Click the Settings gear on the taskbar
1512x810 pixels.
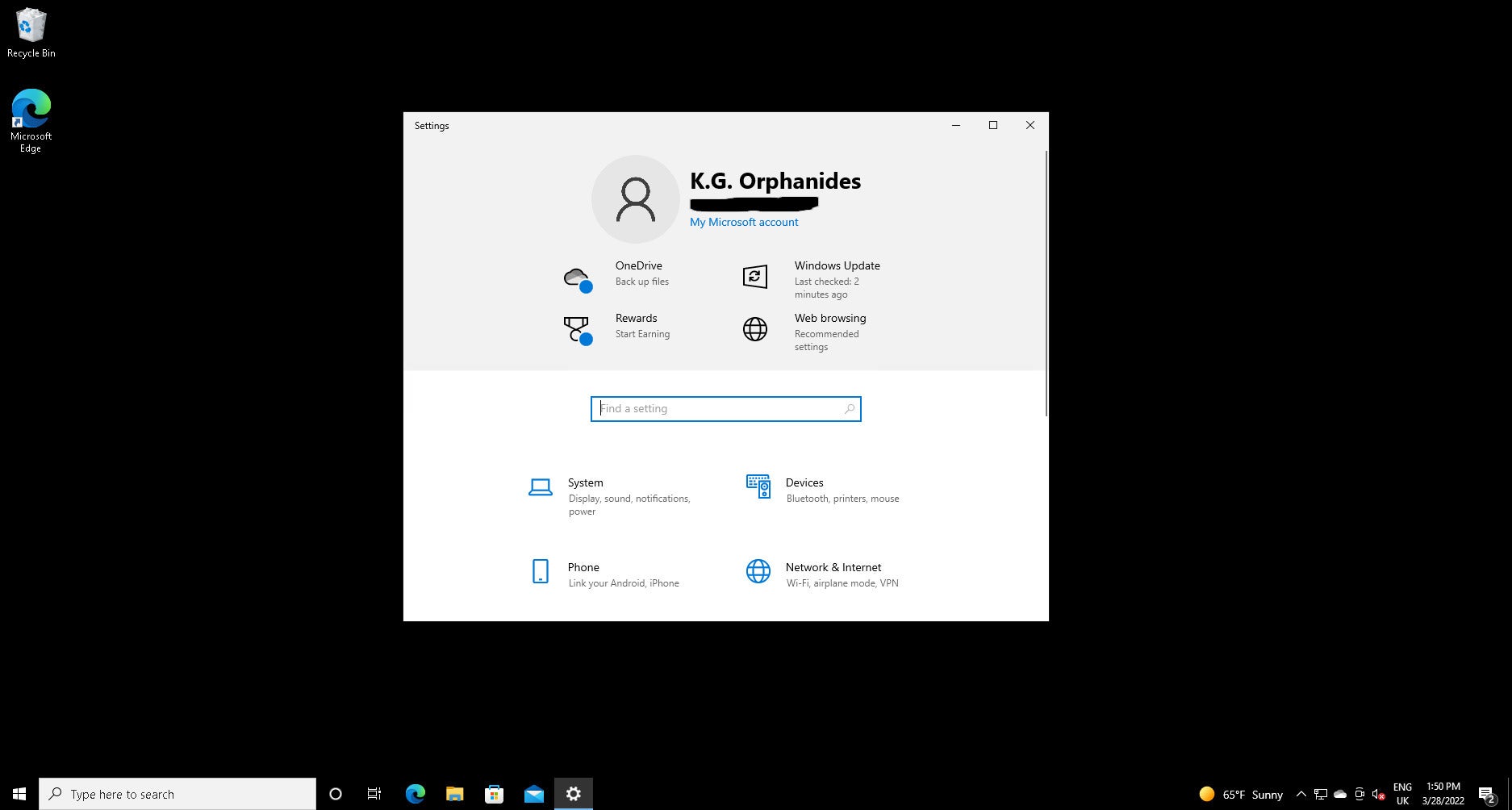pos(573,794)
